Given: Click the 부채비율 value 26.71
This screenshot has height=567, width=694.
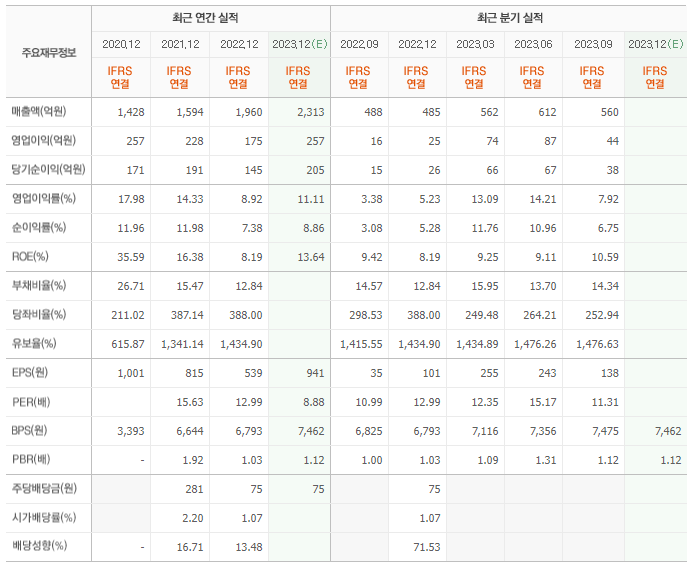Looking at the screenshot, I should click(131, 286).
